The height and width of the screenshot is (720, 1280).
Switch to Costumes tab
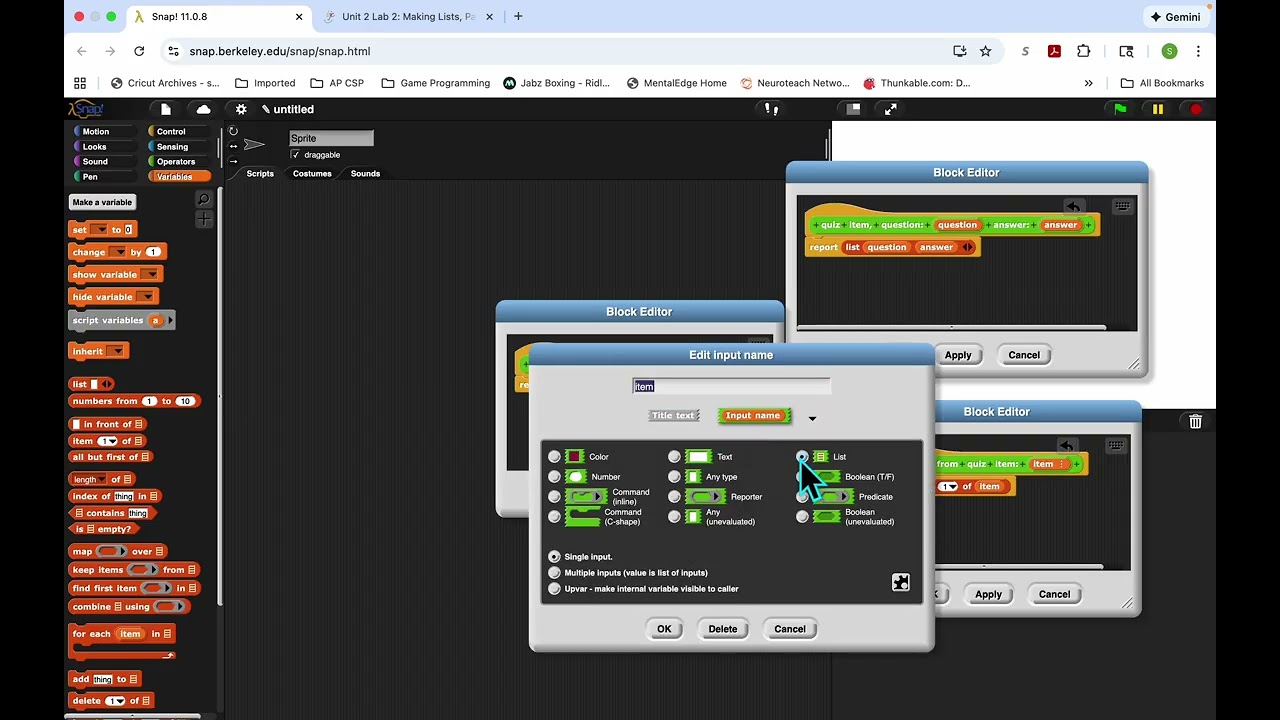[x=312, y=174]
